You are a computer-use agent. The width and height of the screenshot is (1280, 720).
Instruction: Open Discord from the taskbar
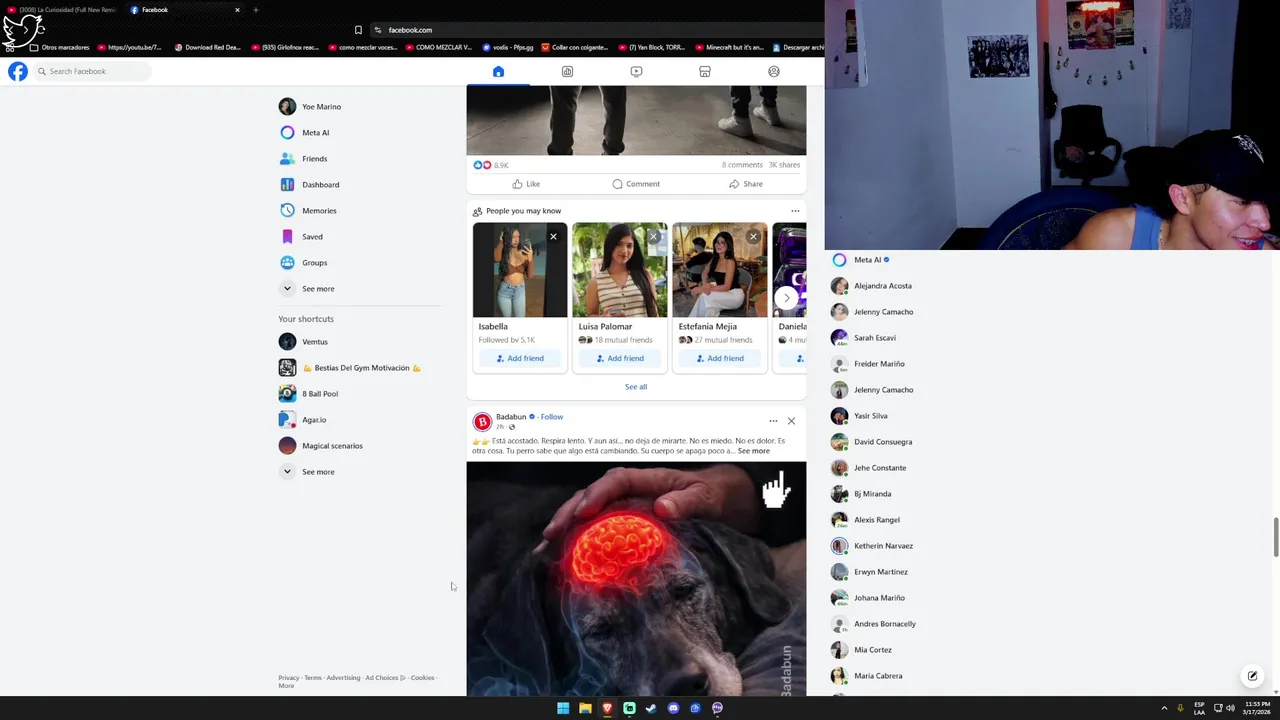[x=673, y=708]
